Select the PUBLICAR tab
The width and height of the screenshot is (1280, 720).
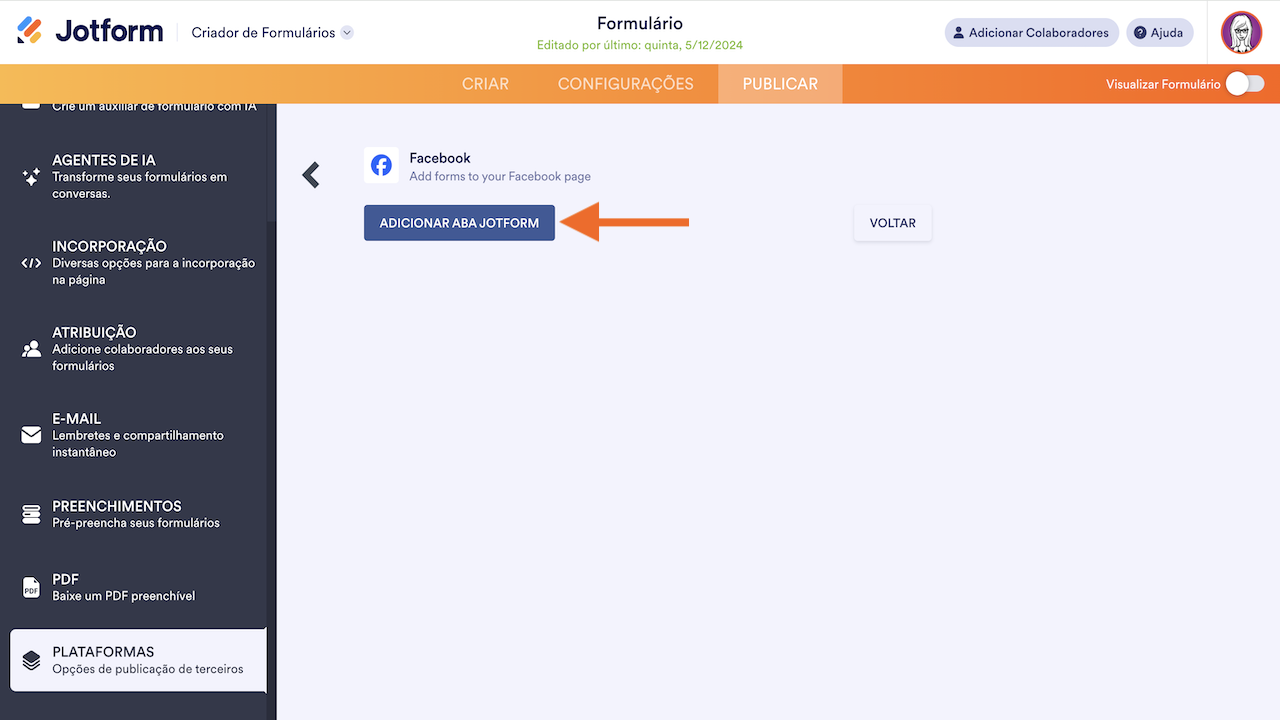tap(780, 84)
